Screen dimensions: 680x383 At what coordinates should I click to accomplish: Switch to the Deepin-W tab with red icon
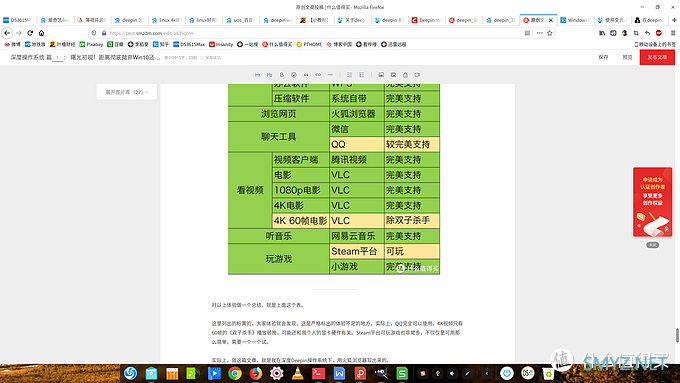(426, 20)
